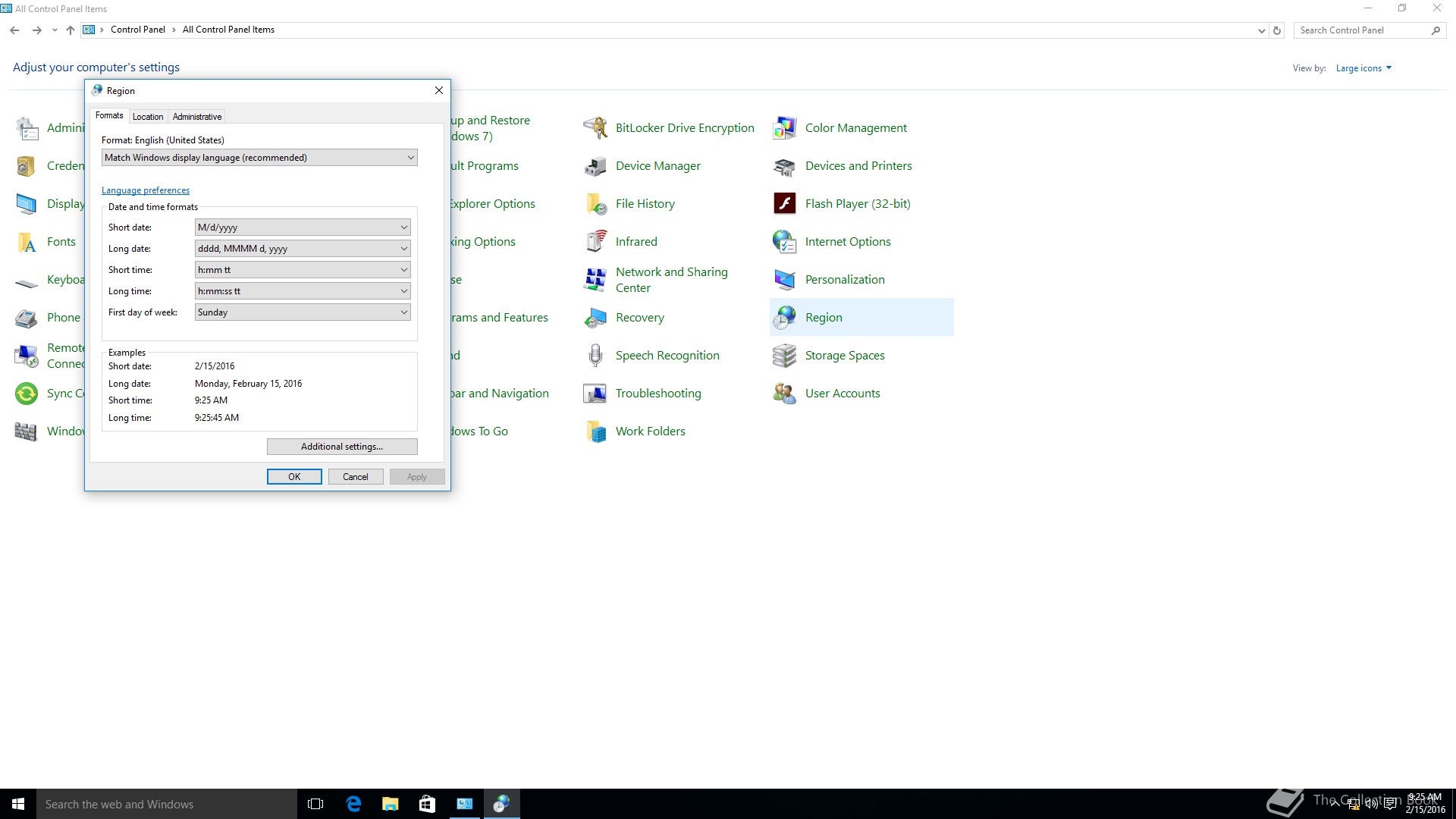Open the View by Large icons dropdown
This screenshot has height=819, width=1456.
pyautogui.click(x=1363, y=68)
